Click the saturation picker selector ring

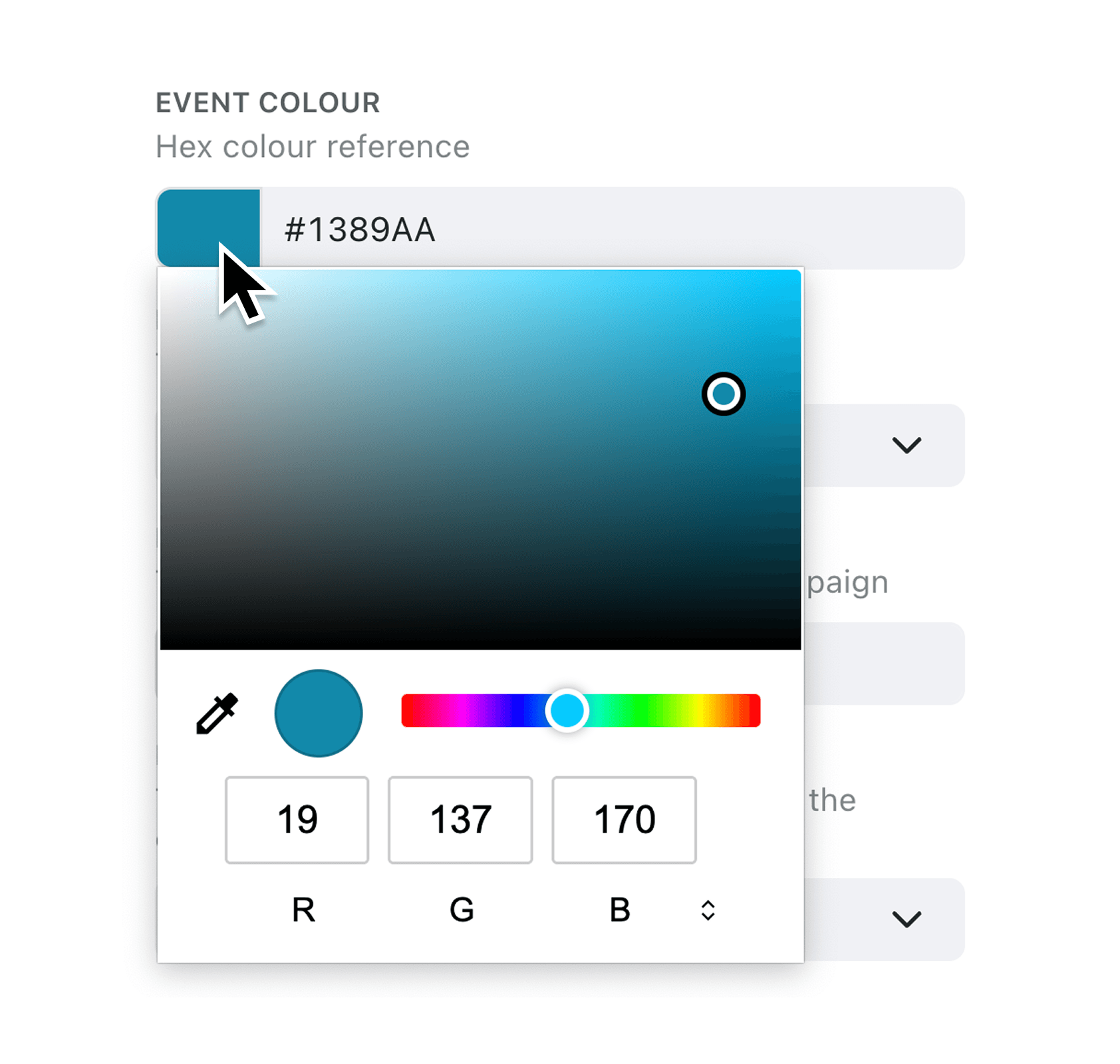724,394
